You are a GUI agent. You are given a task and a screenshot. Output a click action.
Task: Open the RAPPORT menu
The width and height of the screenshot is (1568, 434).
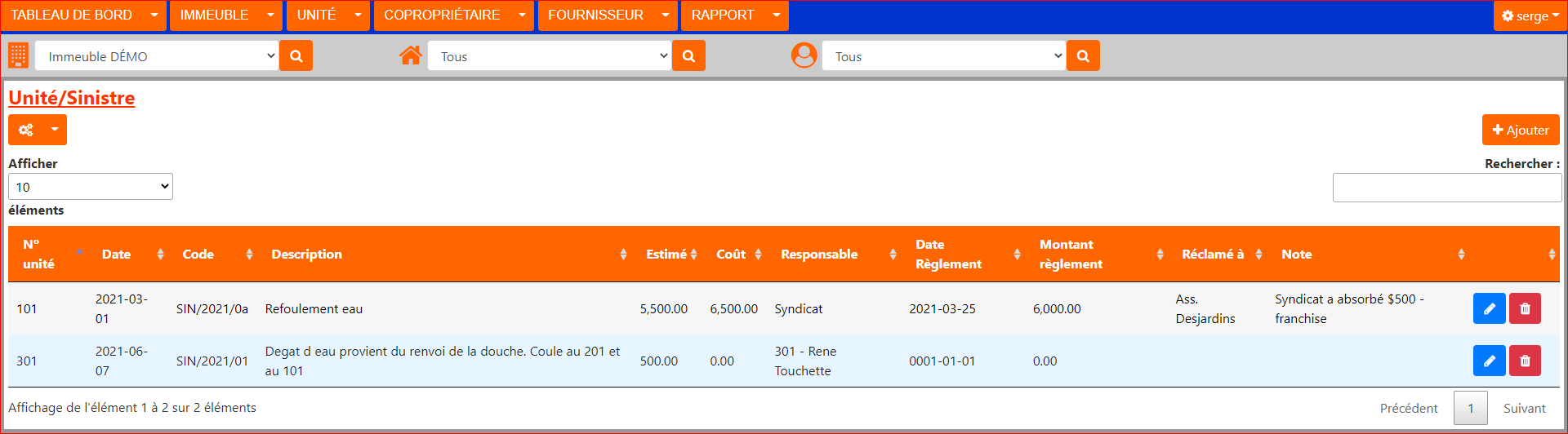[x=733, y=15]
